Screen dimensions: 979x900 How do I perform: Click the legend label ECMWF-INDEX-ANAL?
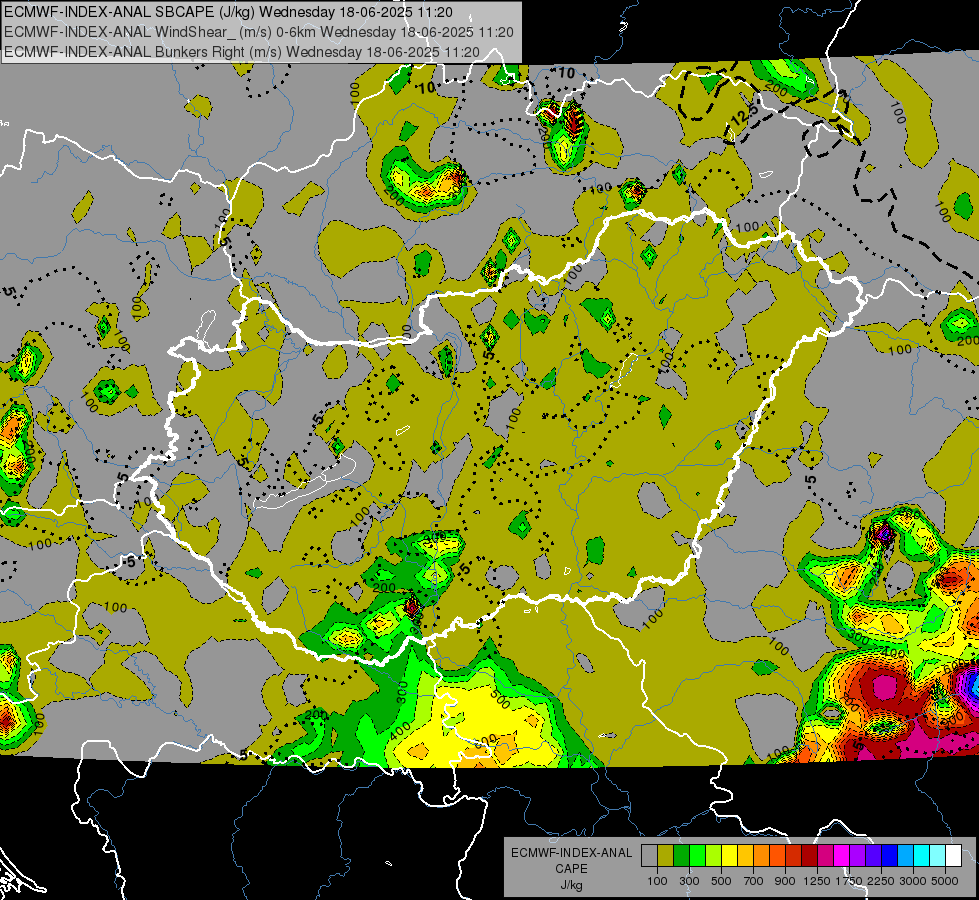click(x=571, y=853)
